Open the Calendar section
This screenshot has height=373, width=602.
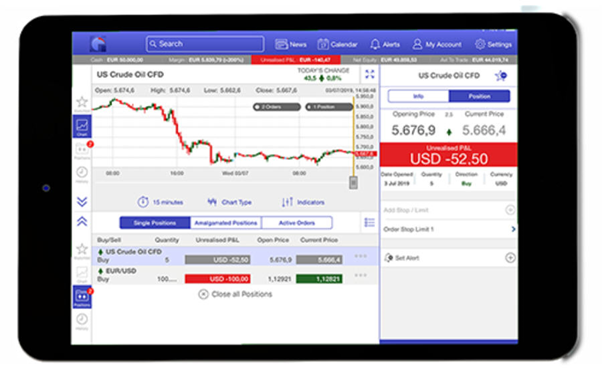pos(337,45)
